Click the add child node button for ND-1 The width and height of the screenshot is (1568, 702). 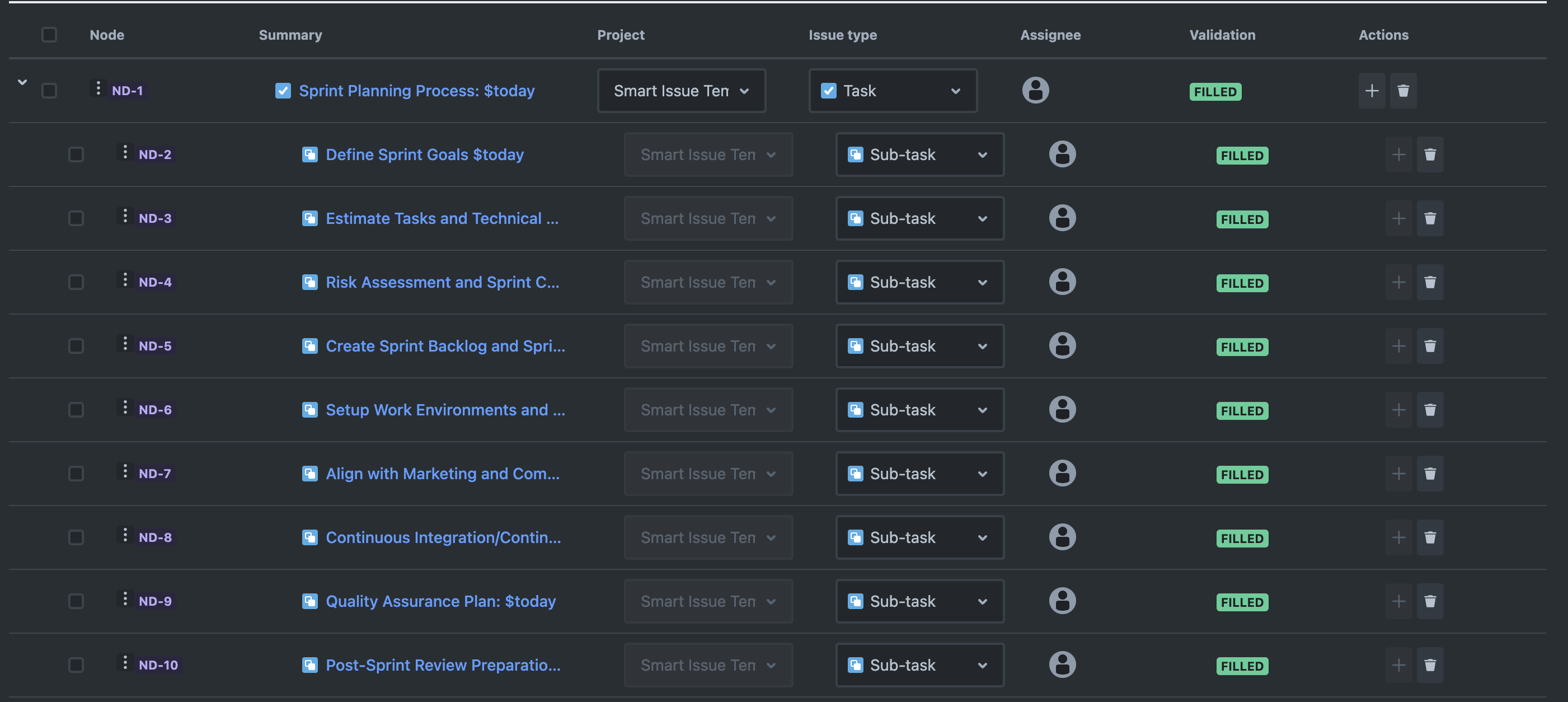pyautogui.click(x=1372, y=91)
